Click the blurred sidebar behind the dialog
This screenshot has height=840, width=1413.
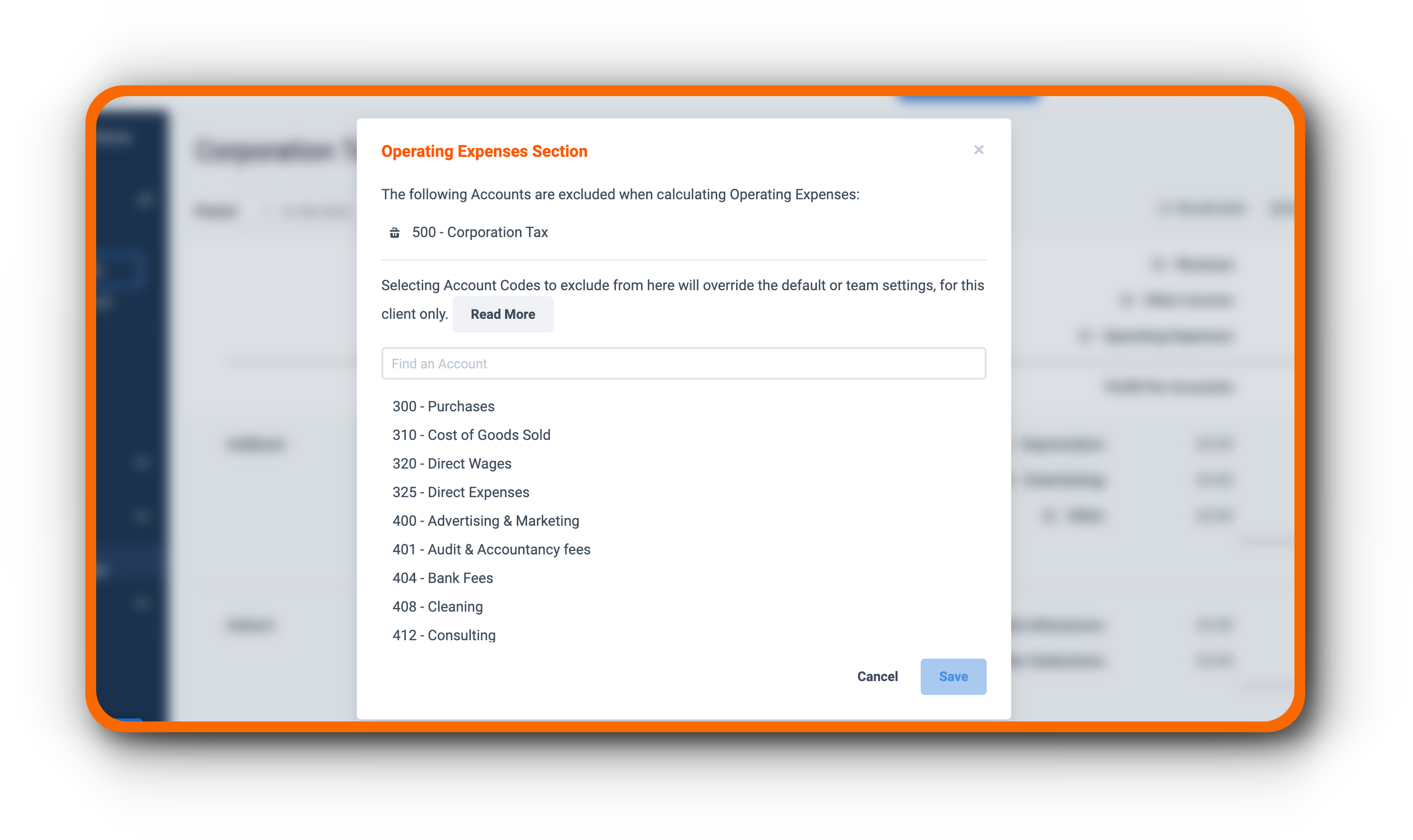(132, 413)
